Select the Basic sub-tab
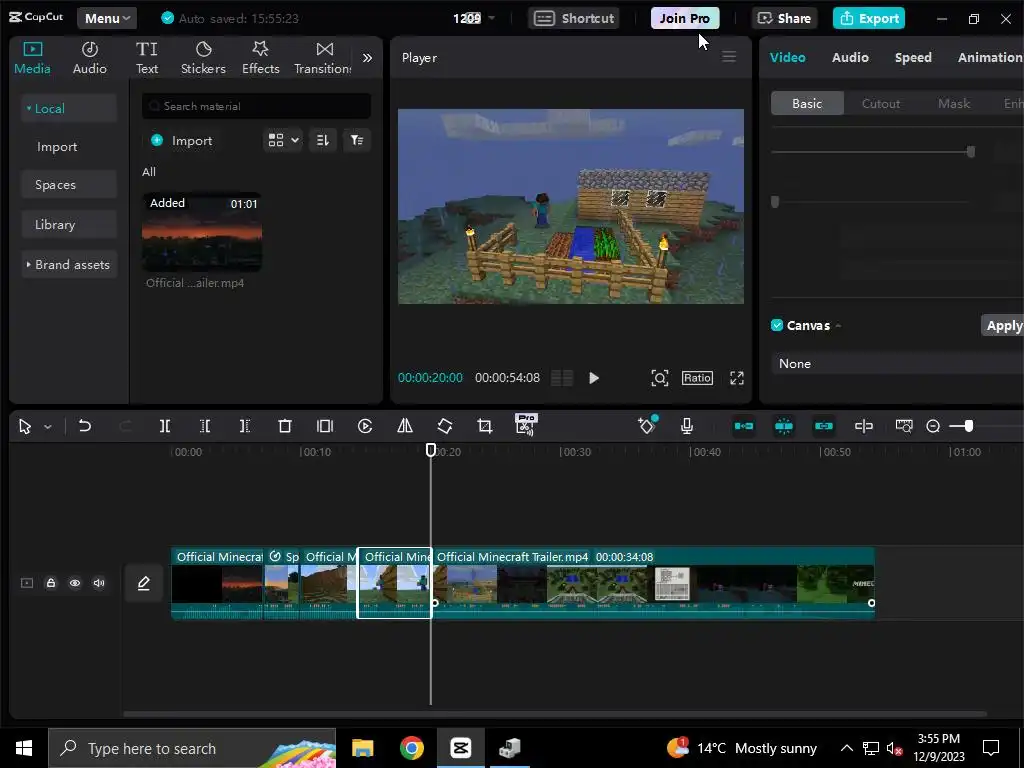 coord(807,103)
